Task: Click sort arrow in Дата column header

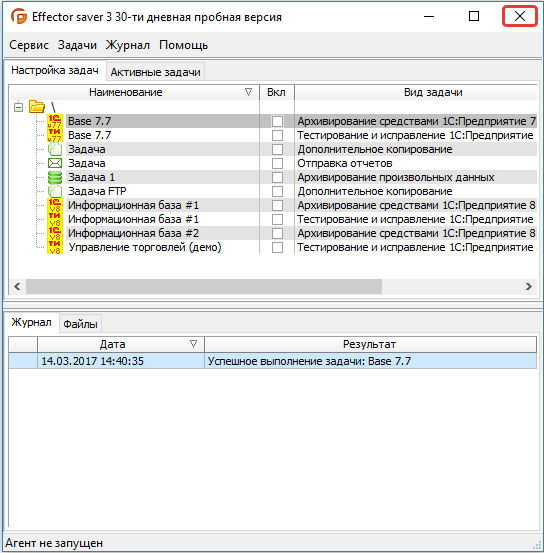Action: pos(193,344)
